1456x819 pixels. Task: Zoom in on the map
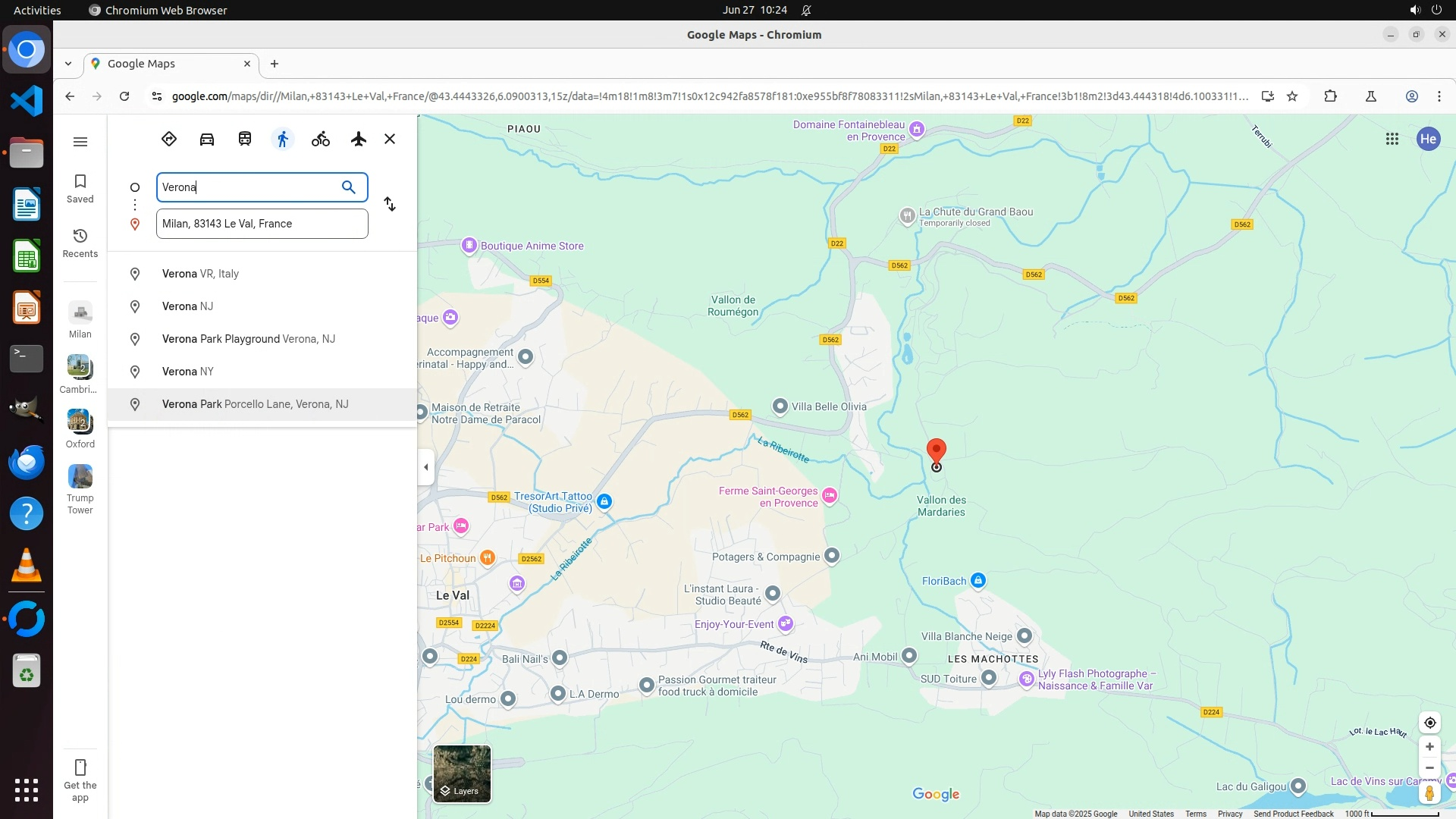click(1429, 747)
